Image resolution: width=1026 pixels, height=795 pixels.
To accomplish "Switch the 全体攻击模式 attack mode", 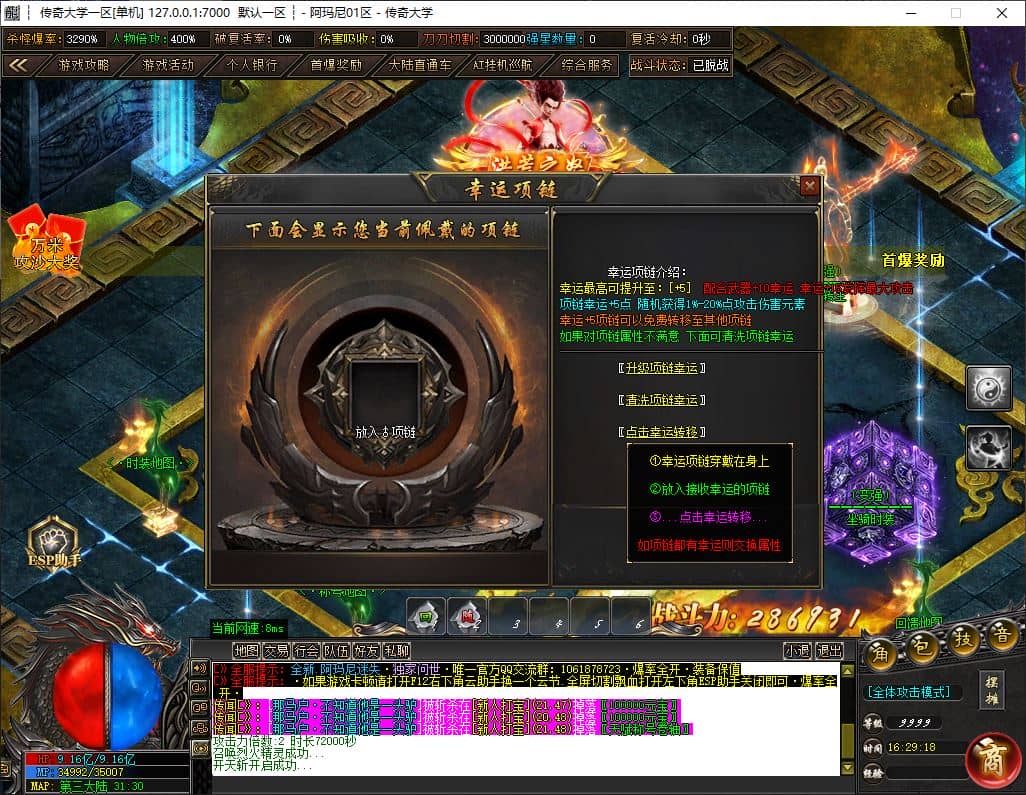I will tap(909, 692).
